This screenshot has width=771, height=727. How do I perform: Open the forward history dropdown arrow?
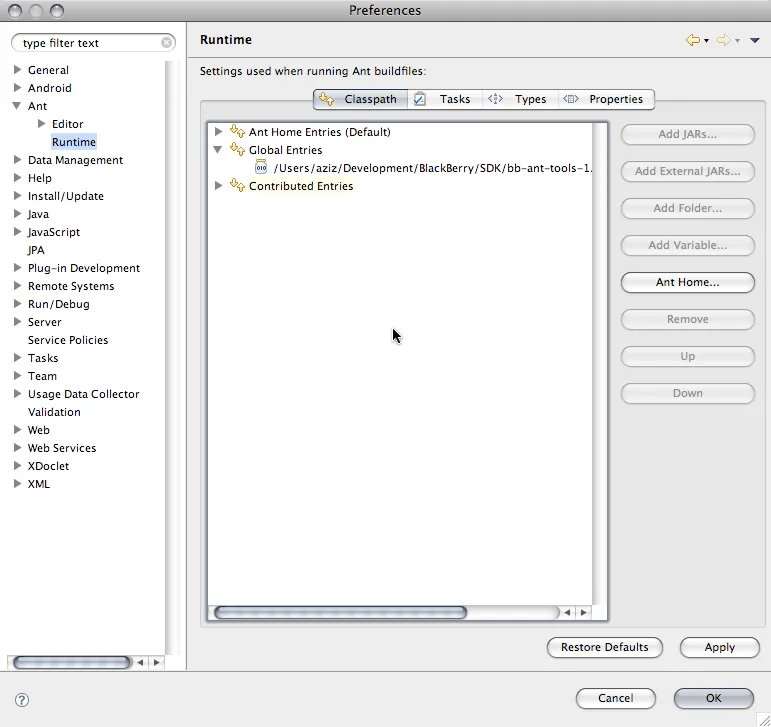(738, 41)
